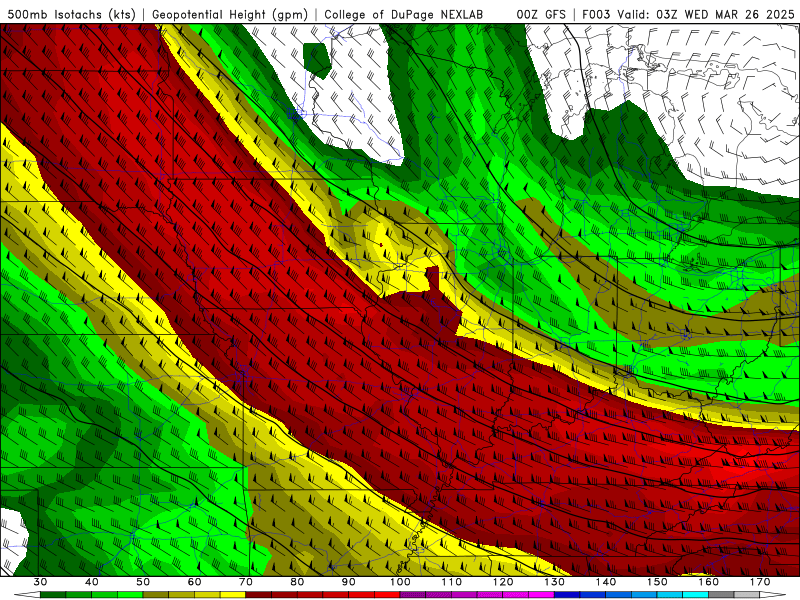Image resolution: width=800 pixels, height=600 pixels.
Task: Click the darkest green swatch starting the color bar
Action: pyautogui.click(x=53, y=595)
